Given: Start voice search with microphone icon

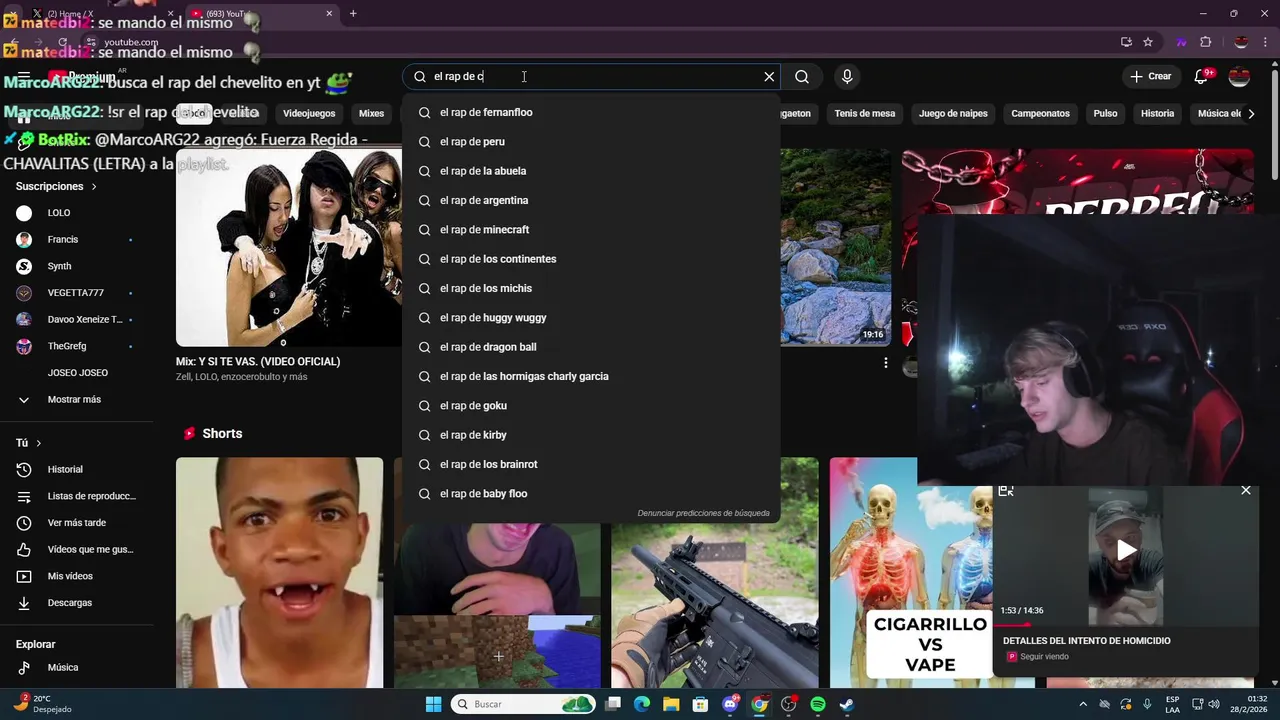Looking at the screenshot, I should coord(847,77).
